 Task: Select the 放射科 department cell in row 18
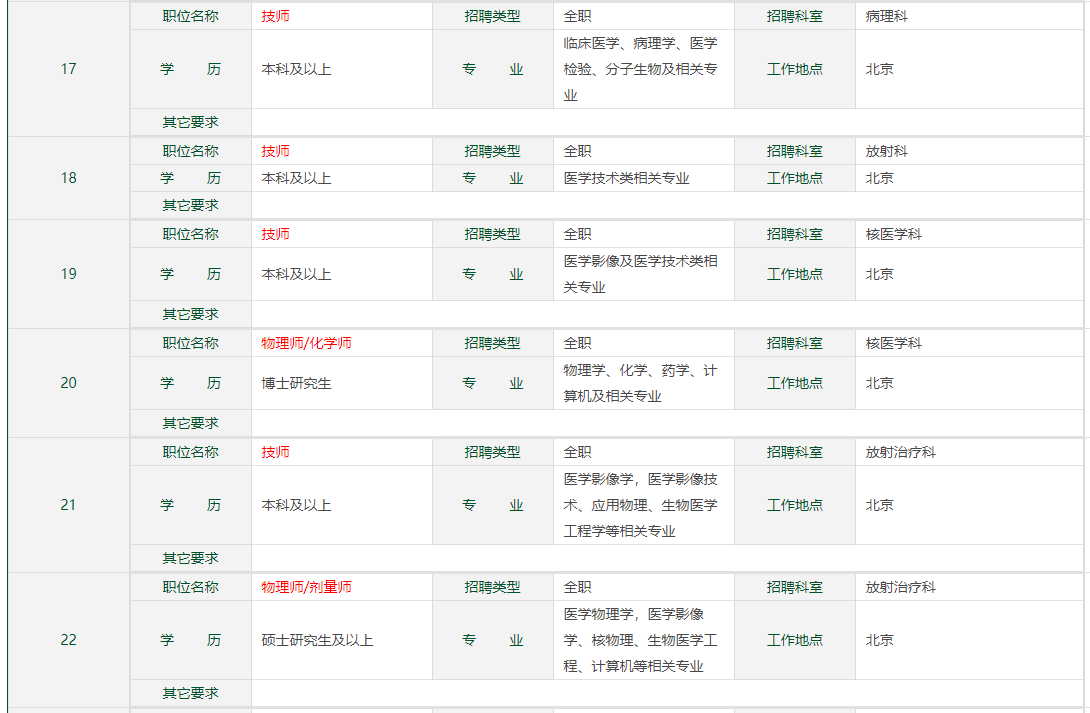[x=887, y=151]
